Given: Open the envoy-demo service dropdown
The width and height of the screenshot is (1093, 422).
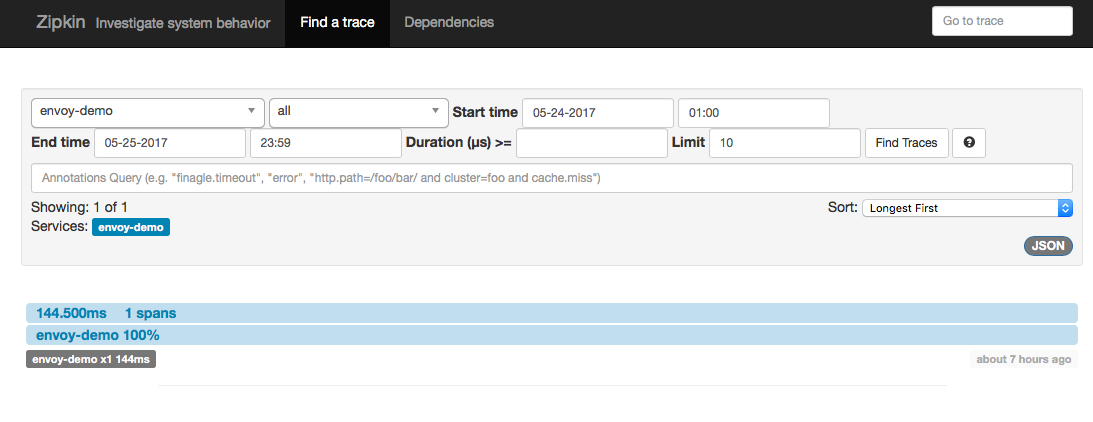Looking at the screenshot, I should coord(148,113).
